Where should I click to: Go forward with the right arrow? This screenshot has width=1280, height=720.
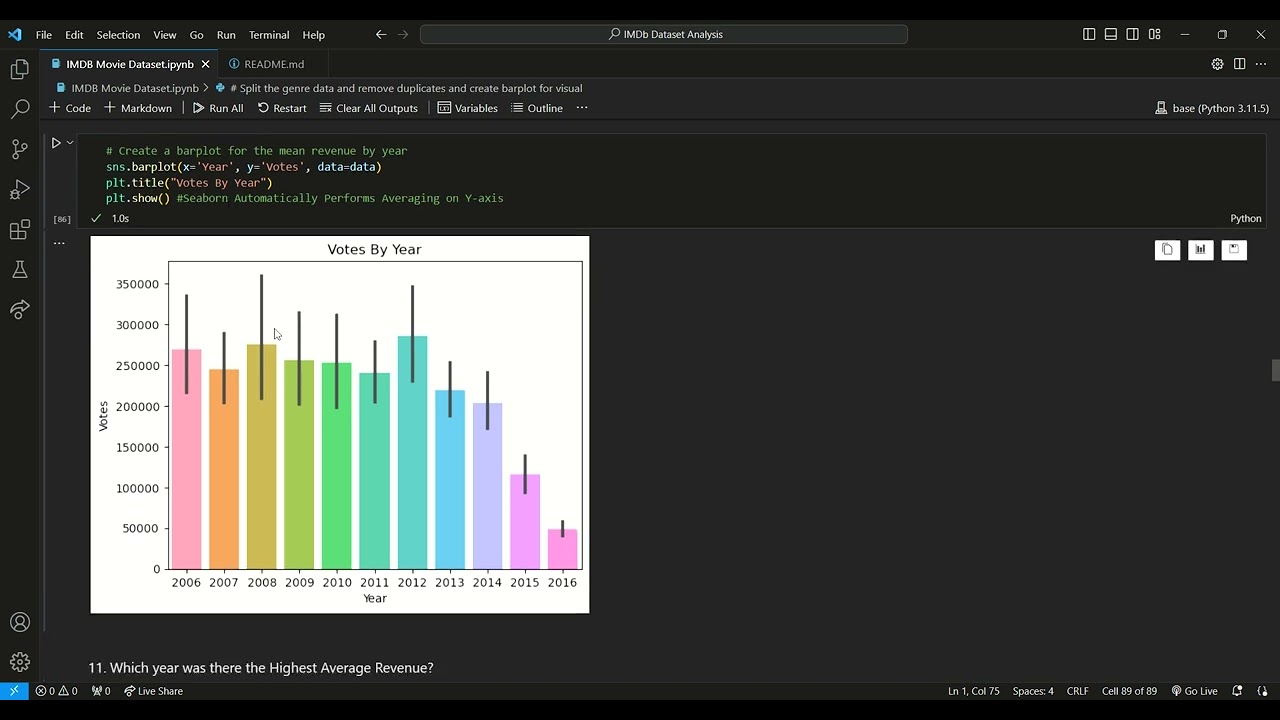[403, 34]
